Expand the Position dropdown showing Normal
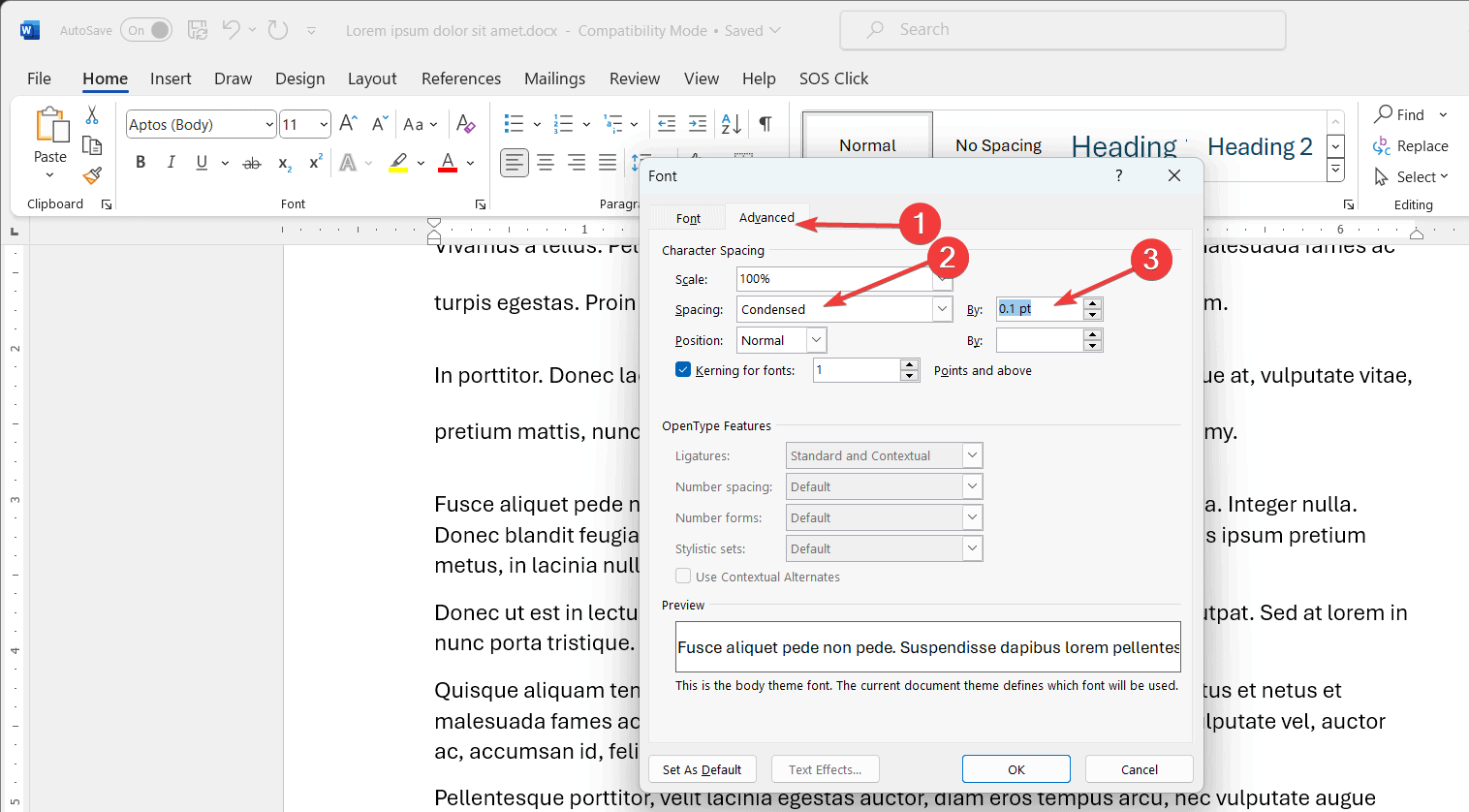The image size is (1469, 812). tap(816, 340)
